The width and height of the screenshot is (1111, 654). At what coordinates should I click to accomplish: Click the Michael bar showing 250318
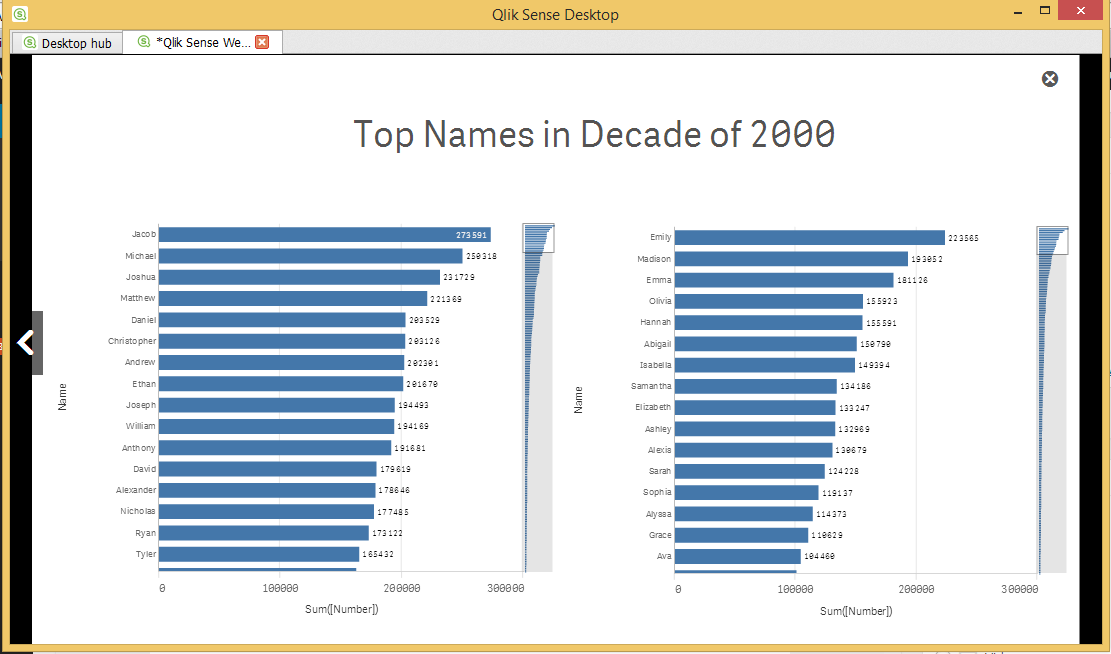(310, 256)
